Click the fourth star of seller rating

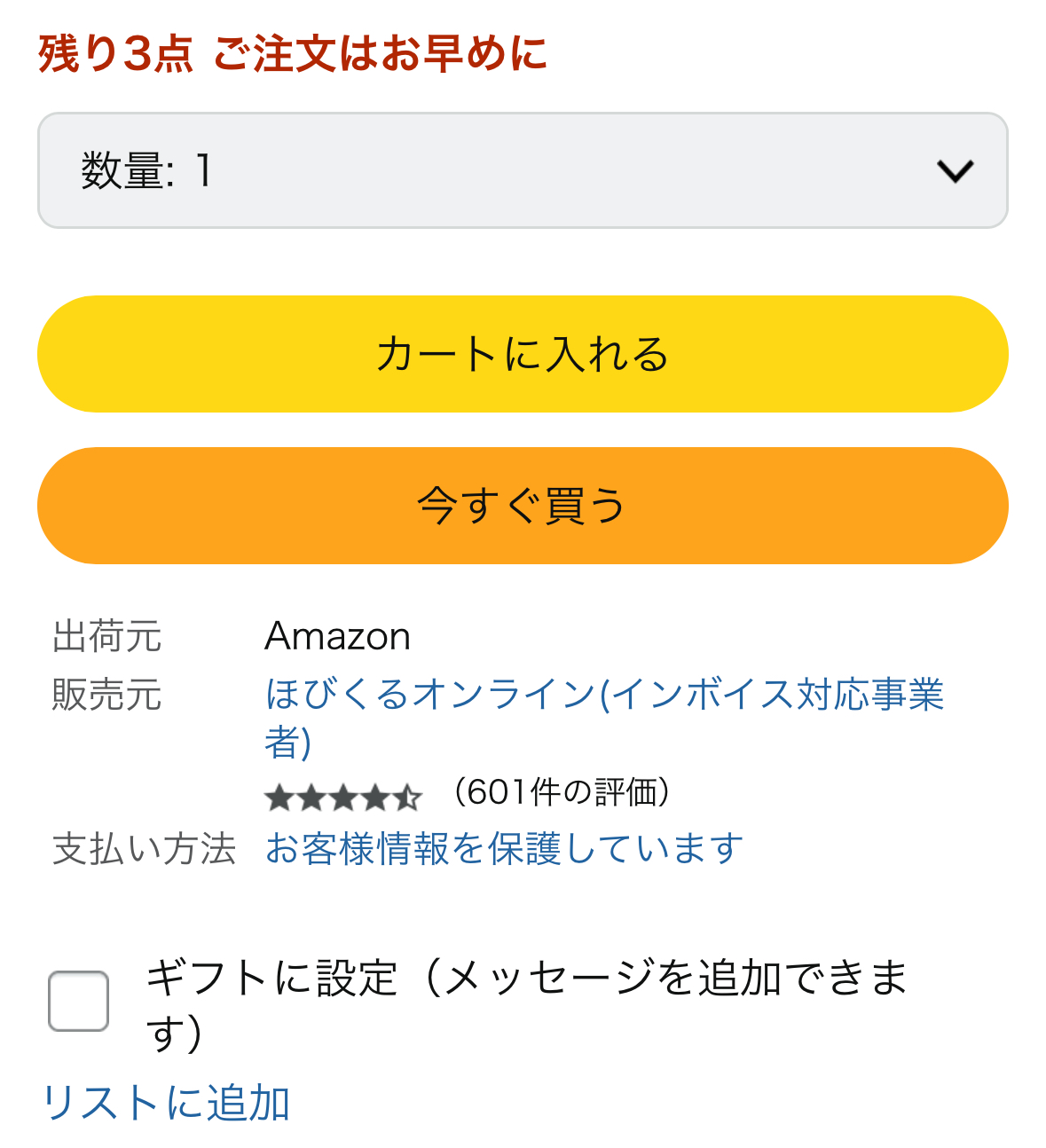click(x=375, y=798)
